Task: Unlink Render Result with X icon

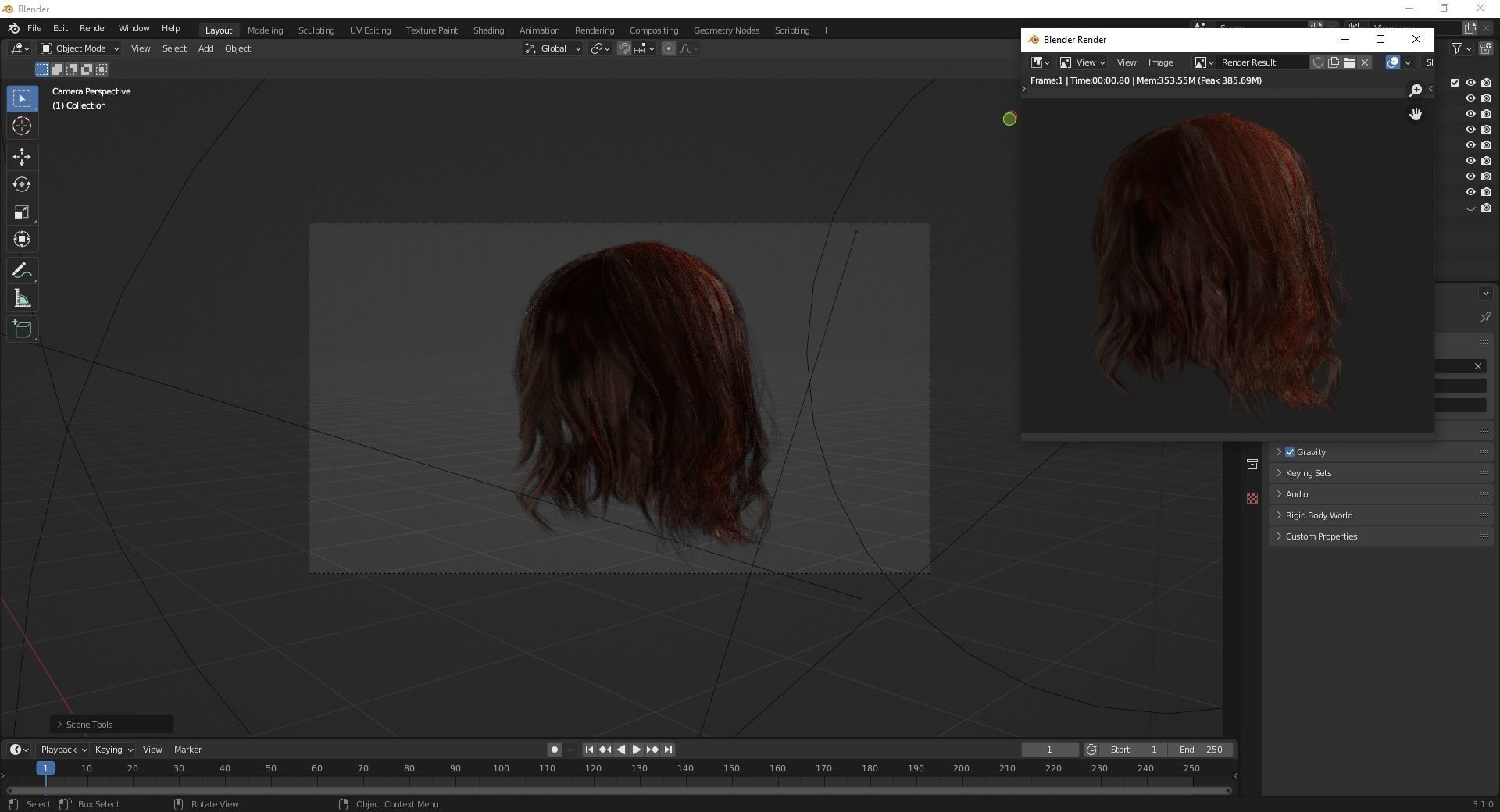Action: coord(1365,62)
